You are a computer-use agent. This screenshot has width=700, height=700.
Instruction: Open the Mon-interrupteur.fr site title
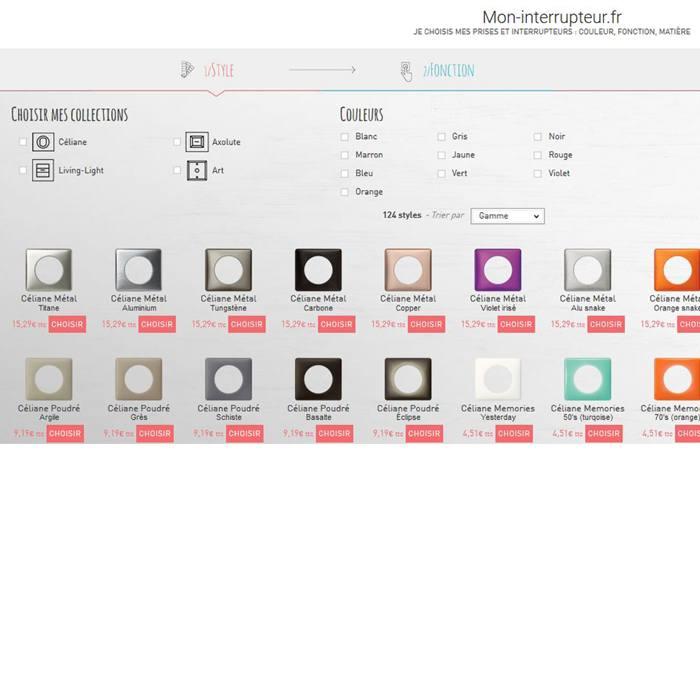pyautogui.click(x=552, y=17)
